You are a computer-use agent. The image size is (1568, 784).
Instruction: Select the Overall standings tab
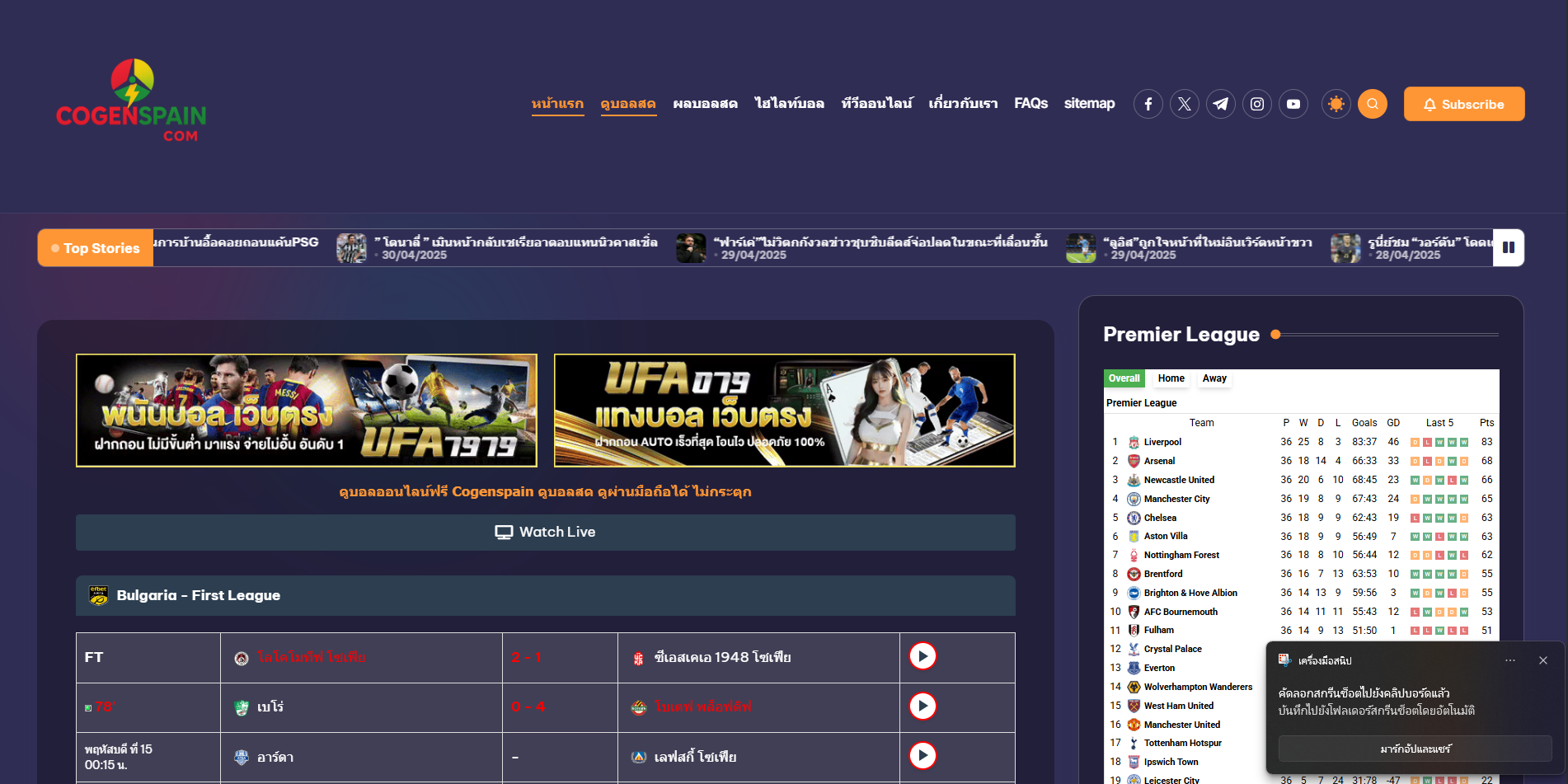(1124, 378)
